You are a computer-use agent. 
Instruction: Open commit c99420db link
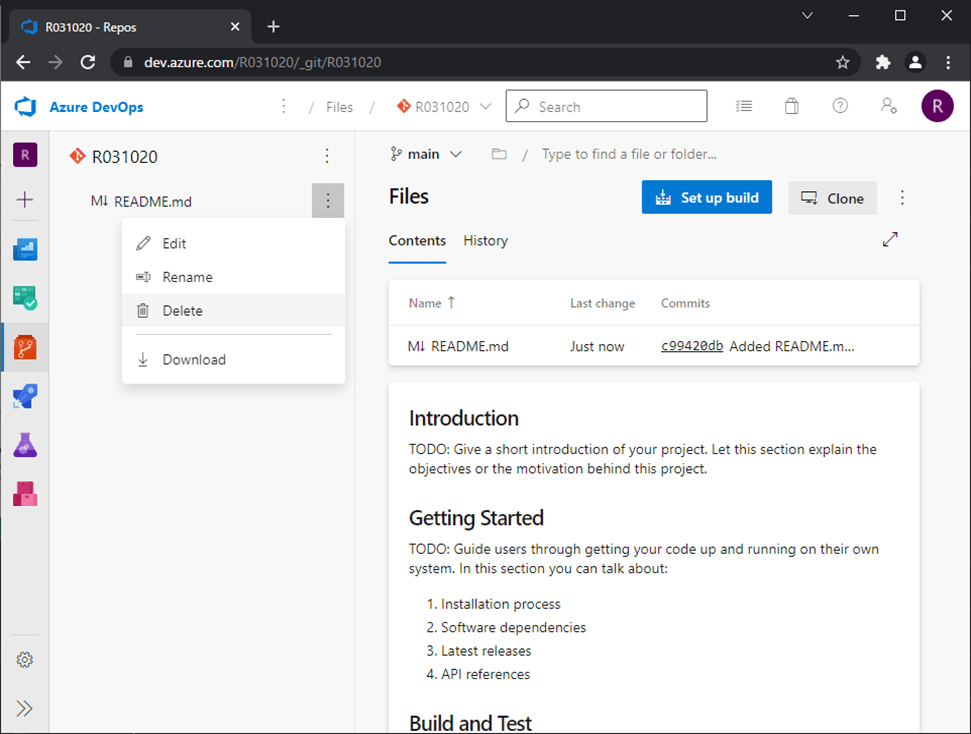click(x=692, y=346)
